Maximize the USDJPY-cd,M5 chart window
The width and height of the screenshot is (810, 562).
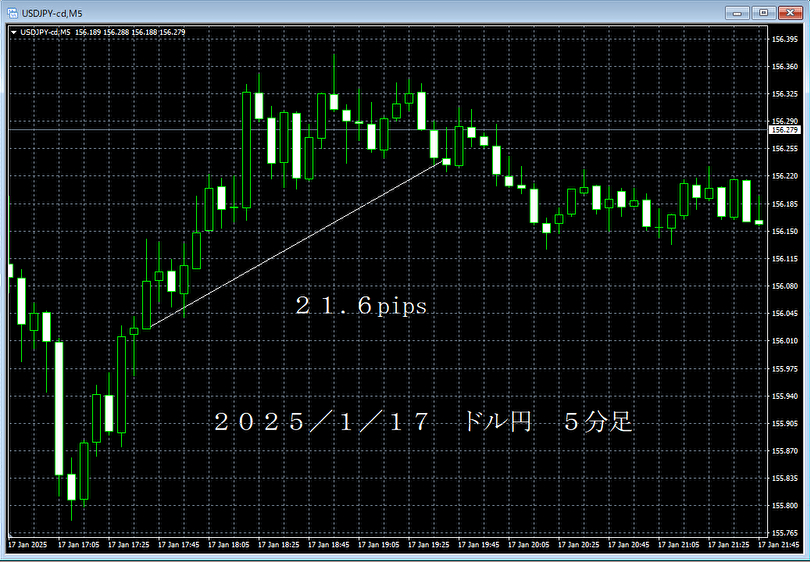coord(764,13)
